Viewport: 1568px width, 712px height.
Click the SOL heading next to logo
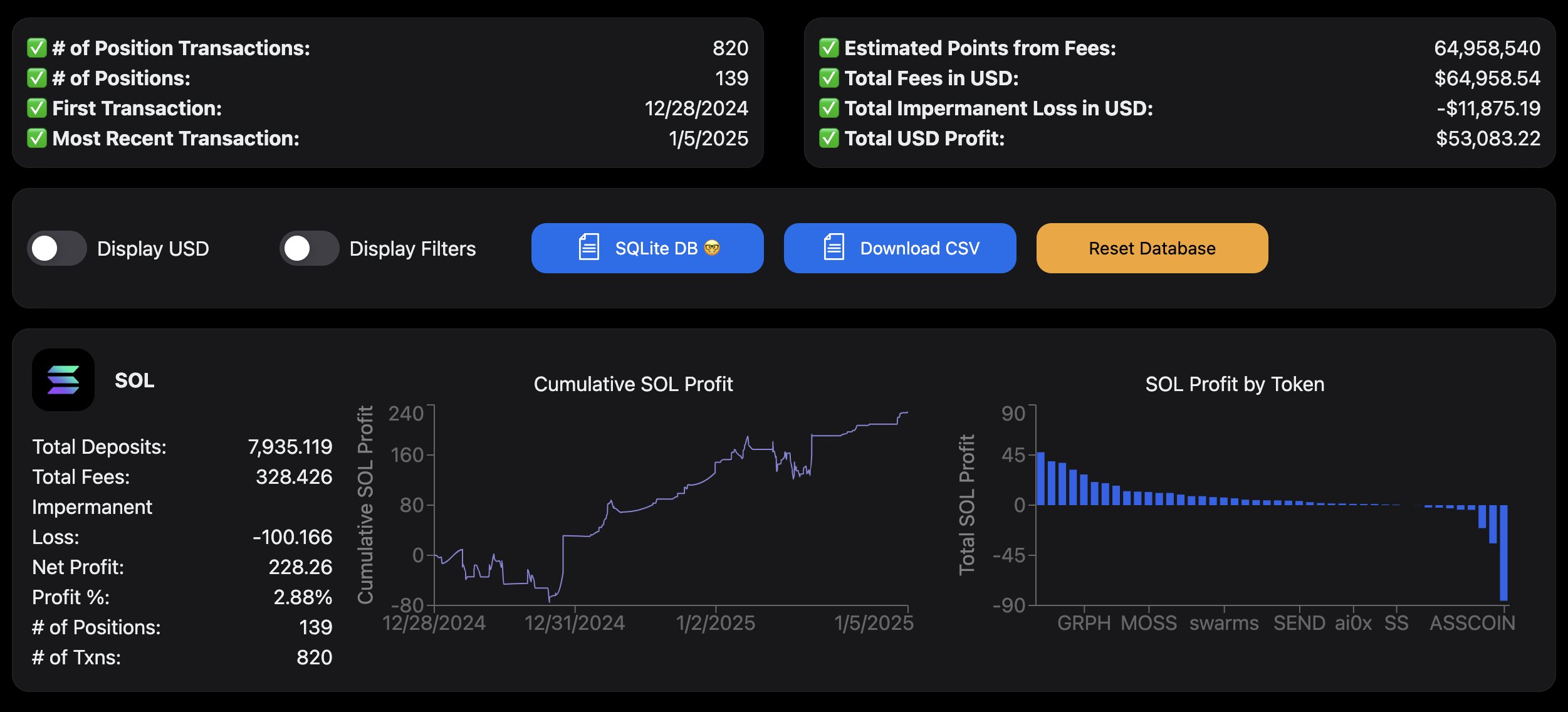coord(134,380)
